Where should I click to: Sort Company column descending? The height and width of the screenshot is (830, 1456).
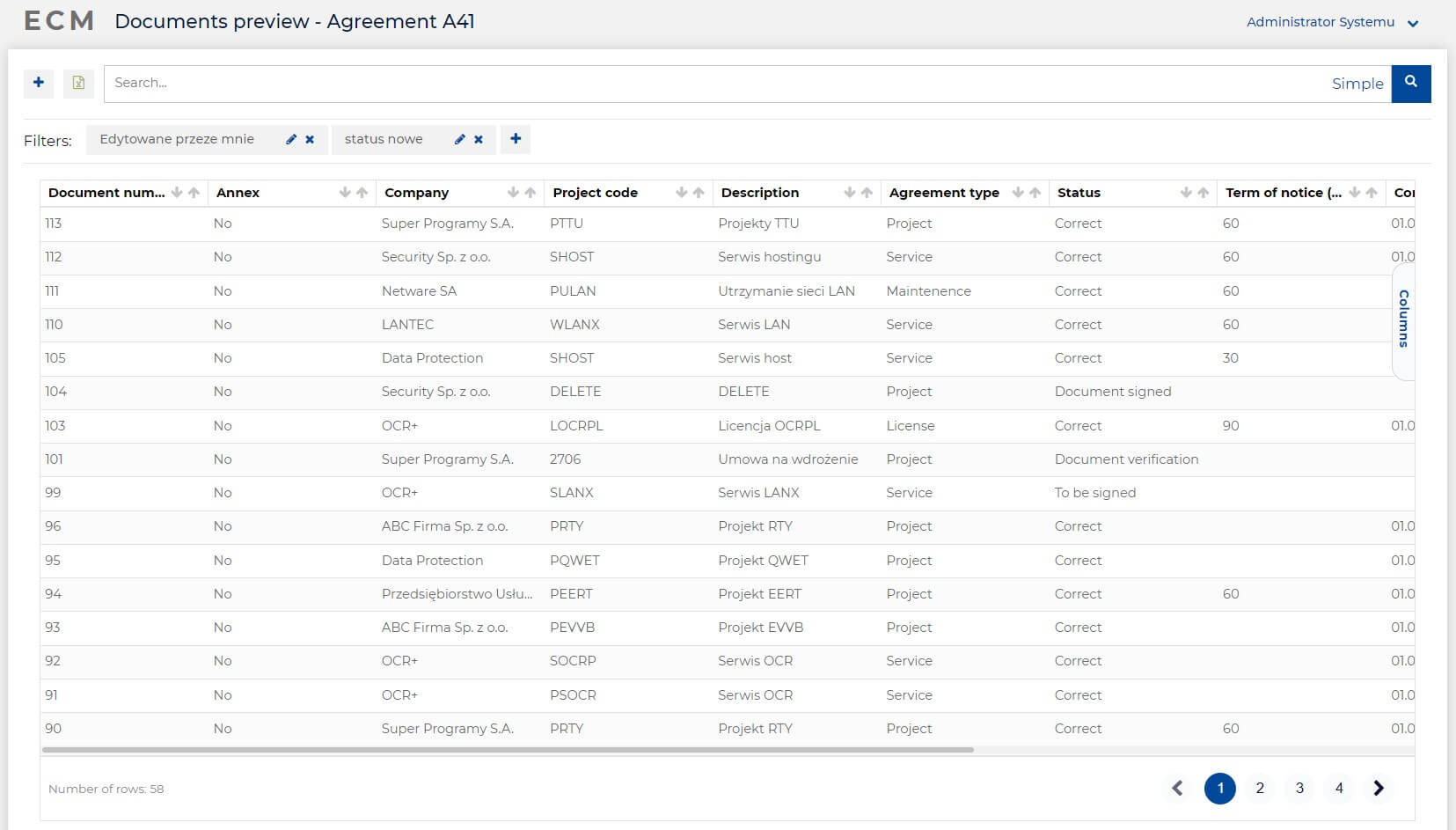click(513, 193)
